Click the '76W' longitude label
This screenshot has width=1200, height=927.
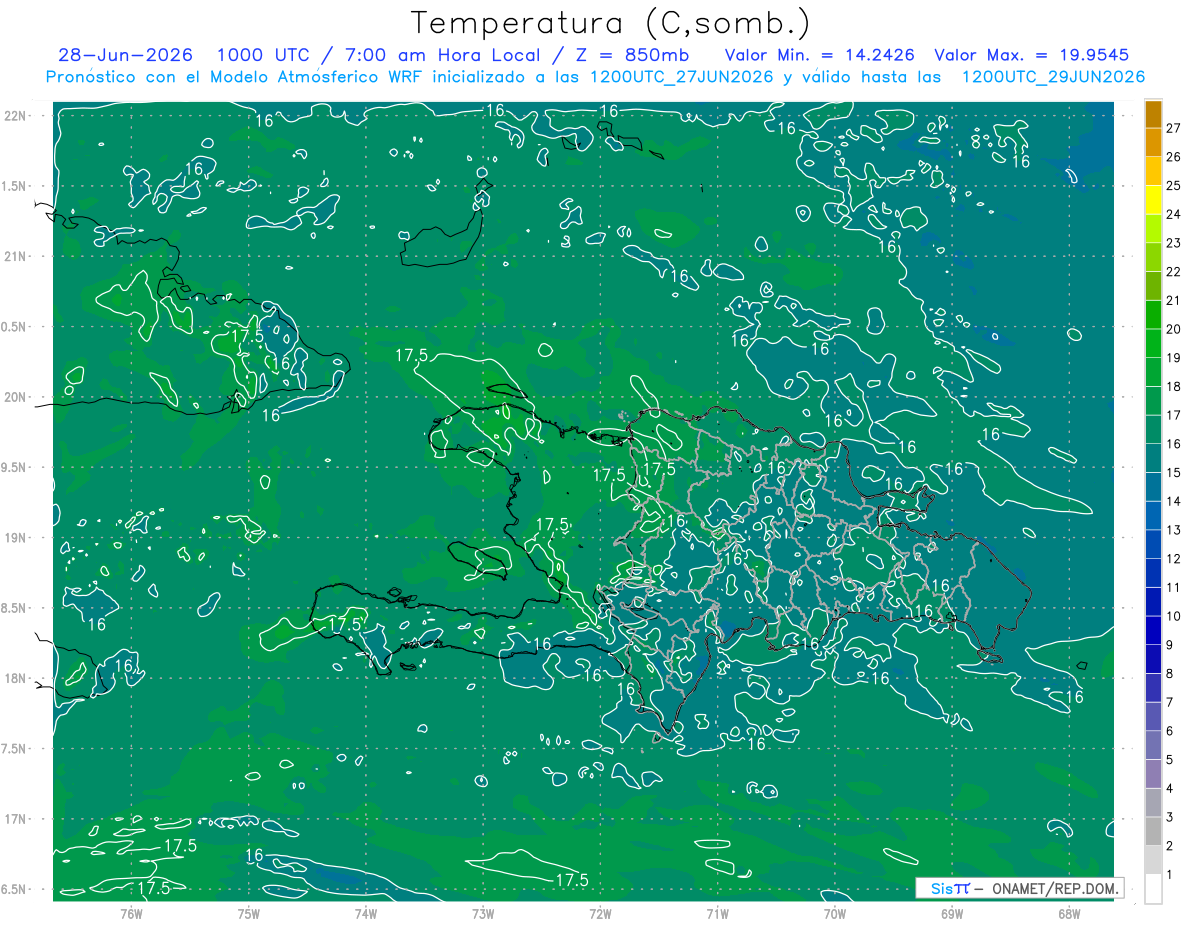[131, 914]
